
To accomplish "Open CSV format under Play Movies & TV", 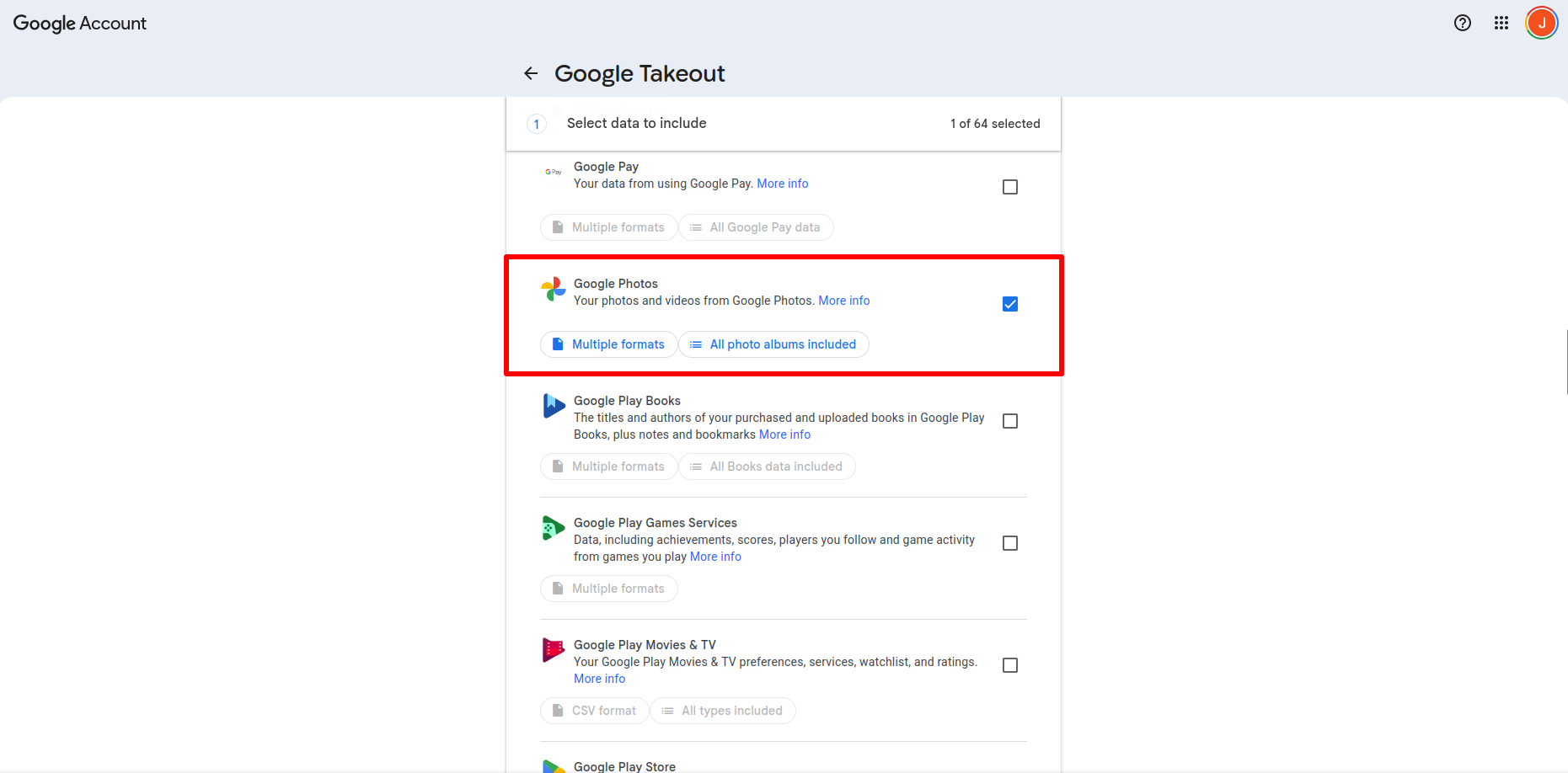I will [x=594, y=711].
